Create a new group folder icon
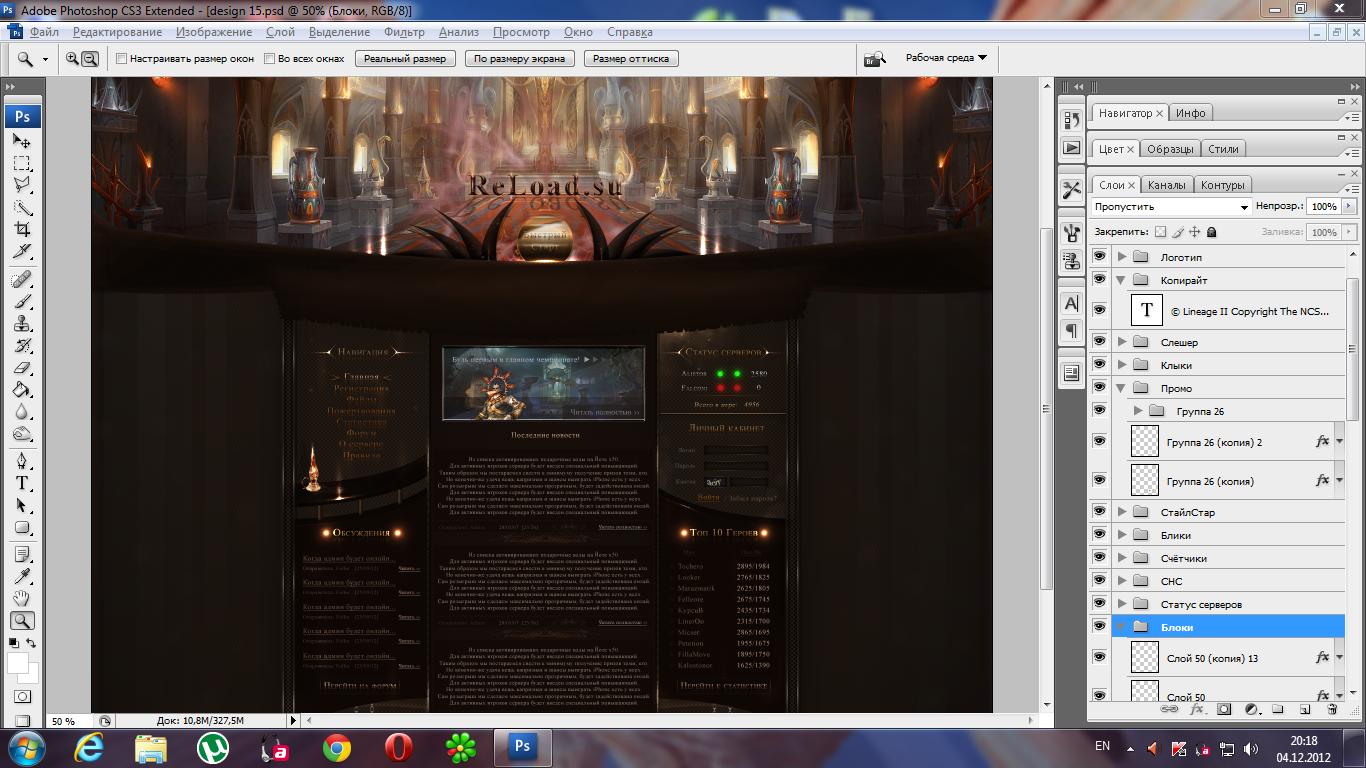Screen dimensions: 1366x768 point(1278,709)
